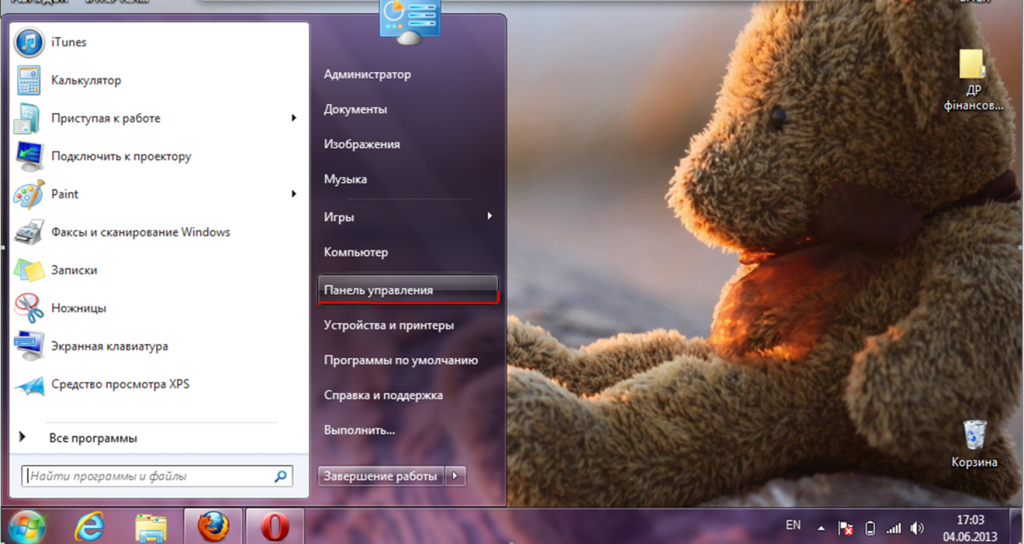Click the Найти программы и файлы search field
Image resolution: width=1024 pixels, height=544 pixels.
pyautogui.click(x=148, y=477)
